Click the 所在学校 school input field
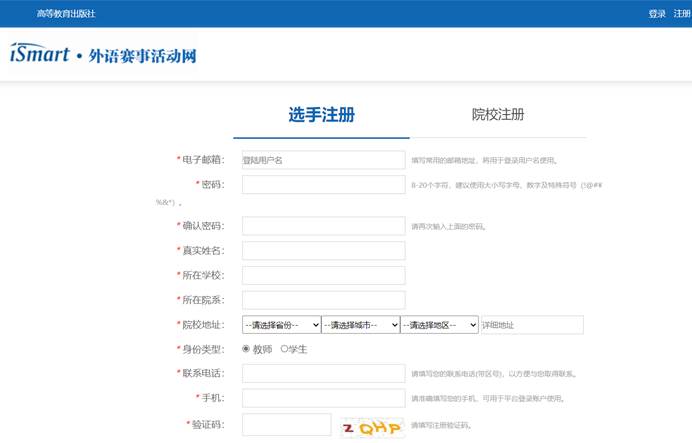This screenshot has width=692, height=443. click(323, 275)
